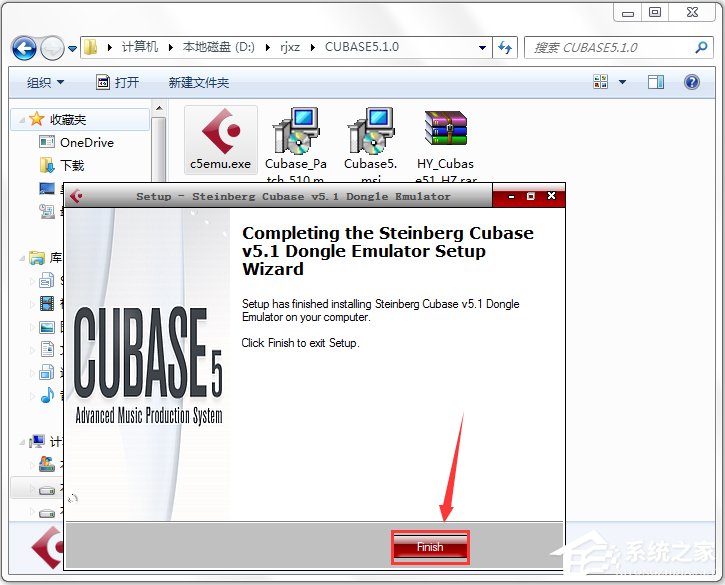Image resolution: width=725 pixels, height=585 pixels.
Task: Select the Cubase5.msi installer file icon
Action: pyautogui.click(x=371, y=132)
